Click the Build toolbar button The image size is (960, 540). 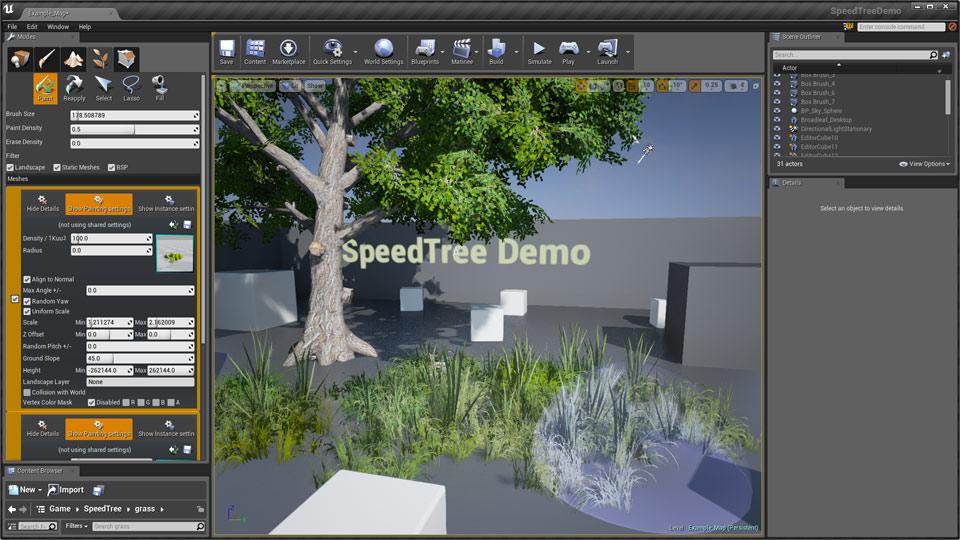pyautogui.click(x=496, y=51)
